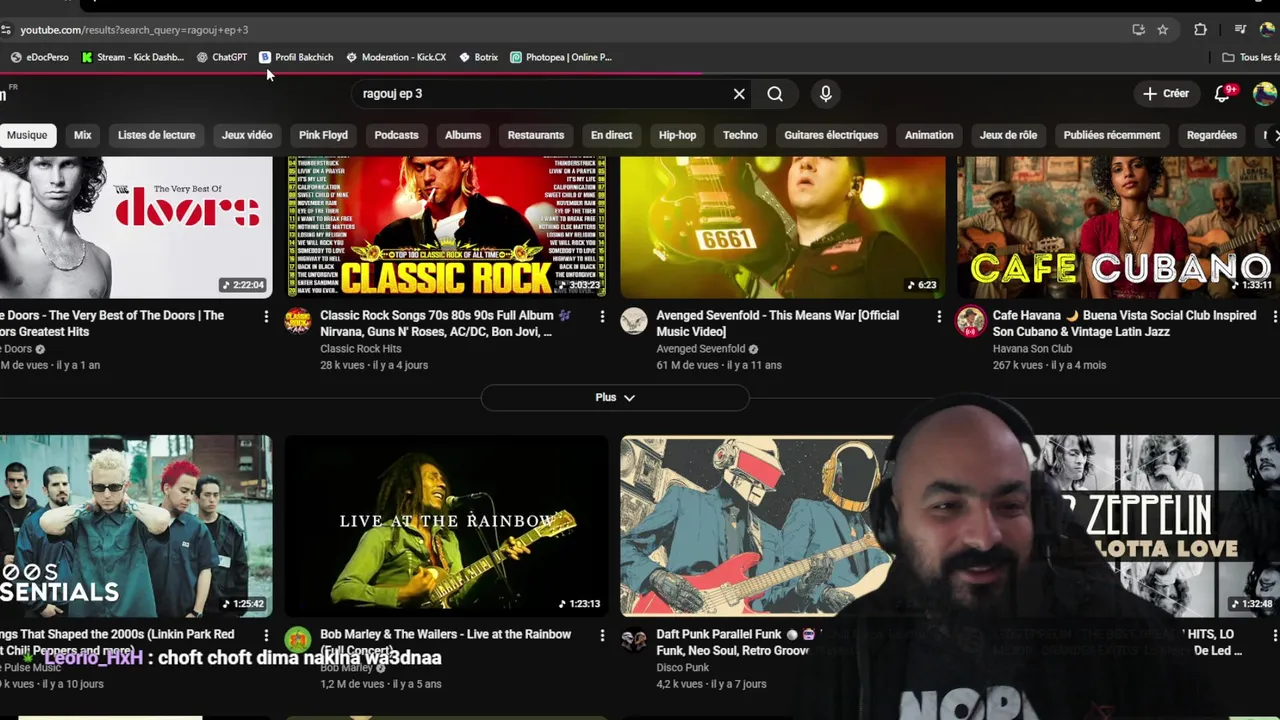
Task: Start voice search with the microphone icon
Action: 825,93
